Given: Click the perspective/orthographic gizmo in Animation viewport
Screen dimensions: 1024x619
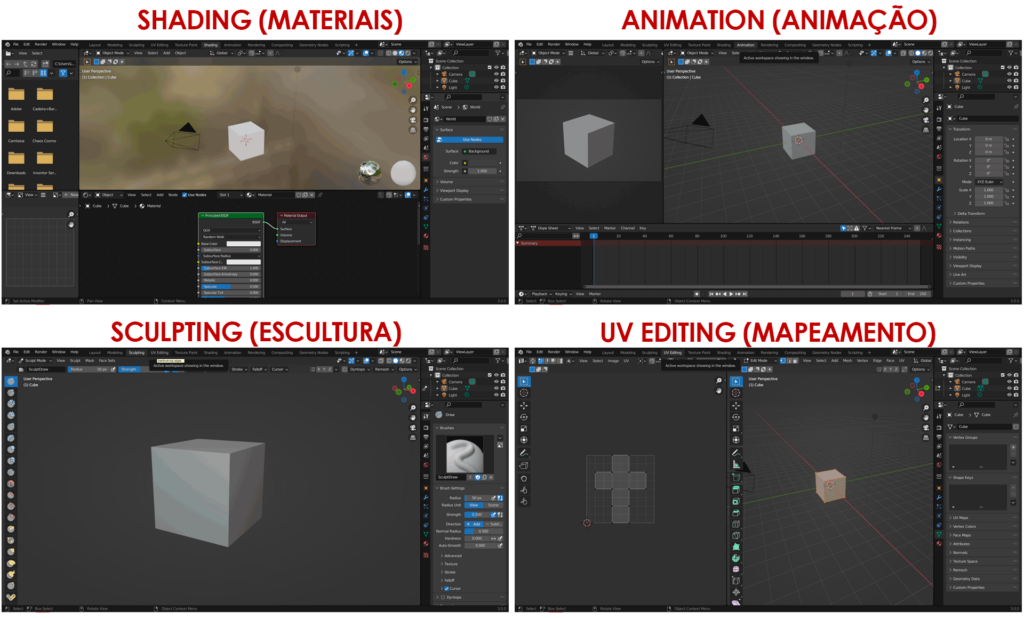Looking at the screenshot, I should (x=926, y=130).
